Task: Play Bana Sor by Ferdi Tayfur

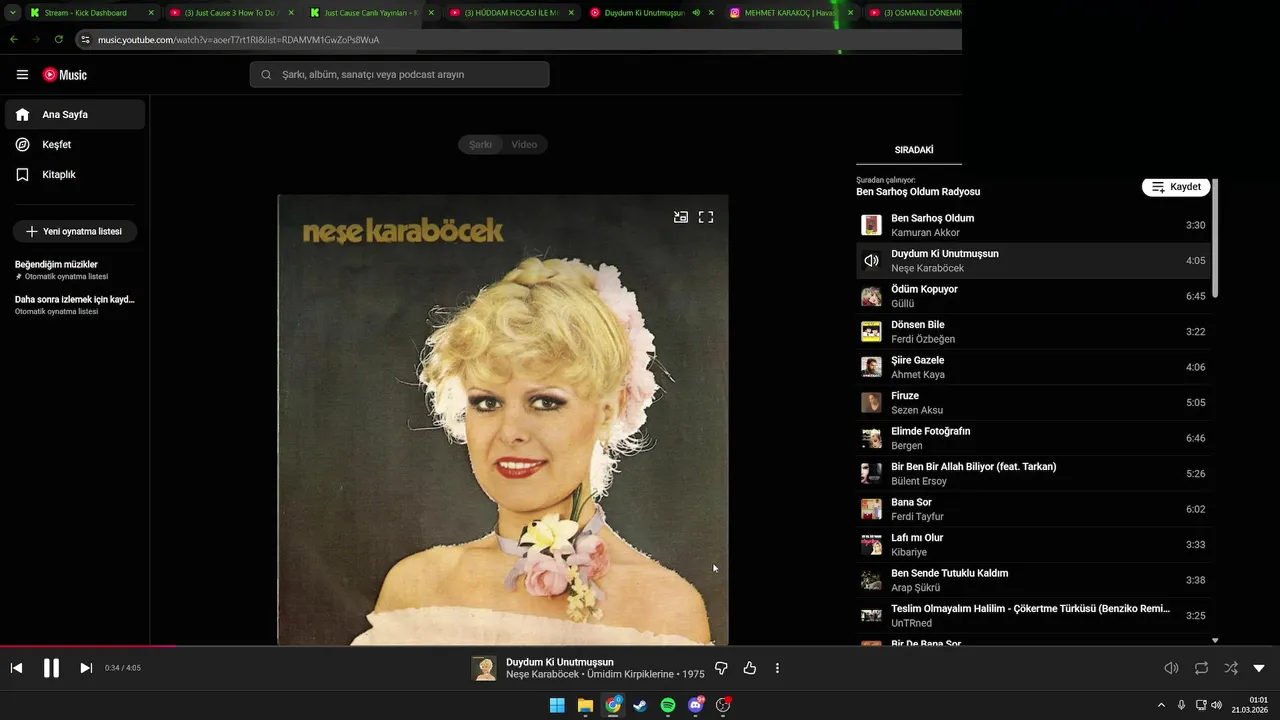Action: pyautogui.click(x=1034, y=509)
